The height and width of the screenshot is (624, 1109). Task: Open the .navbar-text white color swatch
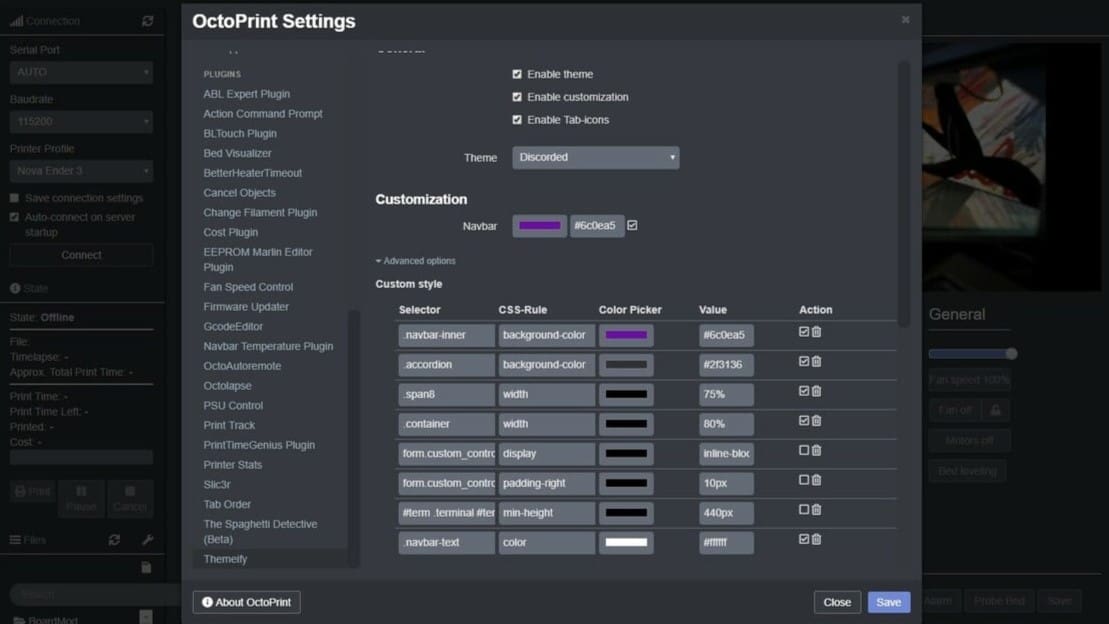[626, 543]
